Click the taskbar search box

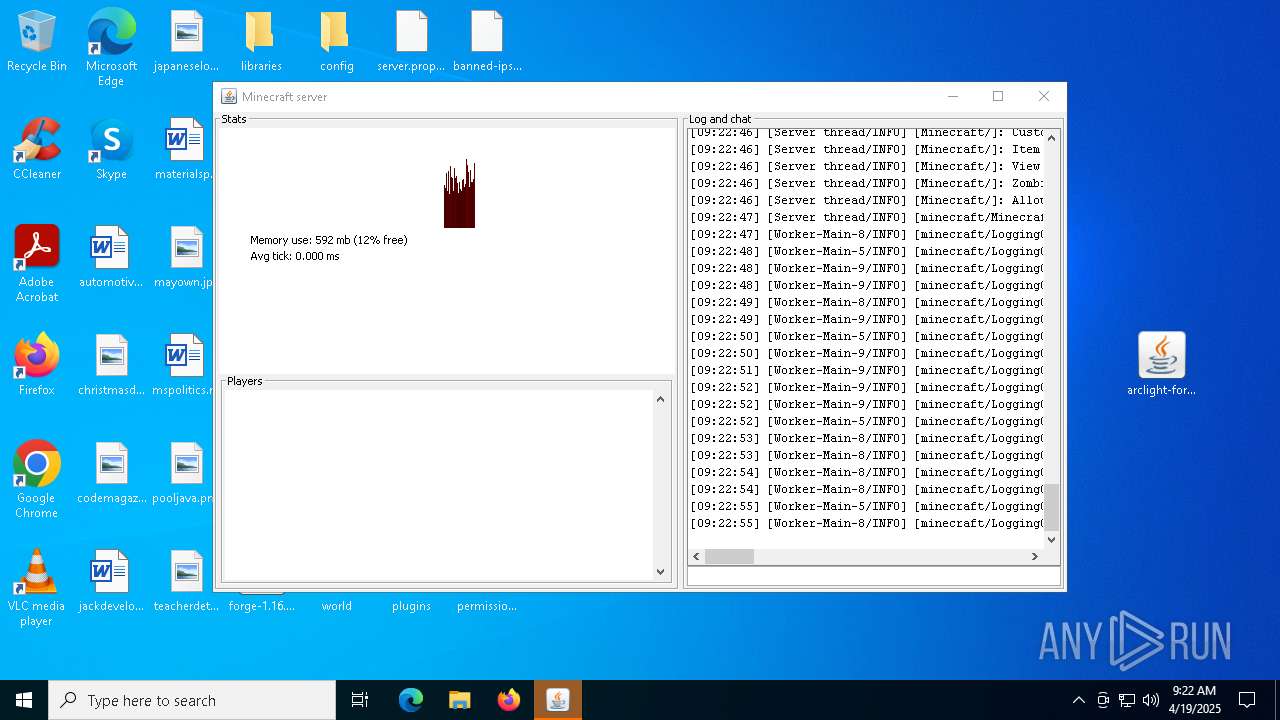192,700
